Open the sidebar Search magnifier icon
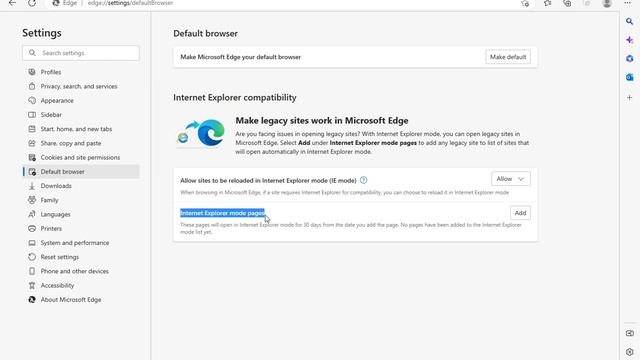Screen dimensions: 640x360 (629, 21)
